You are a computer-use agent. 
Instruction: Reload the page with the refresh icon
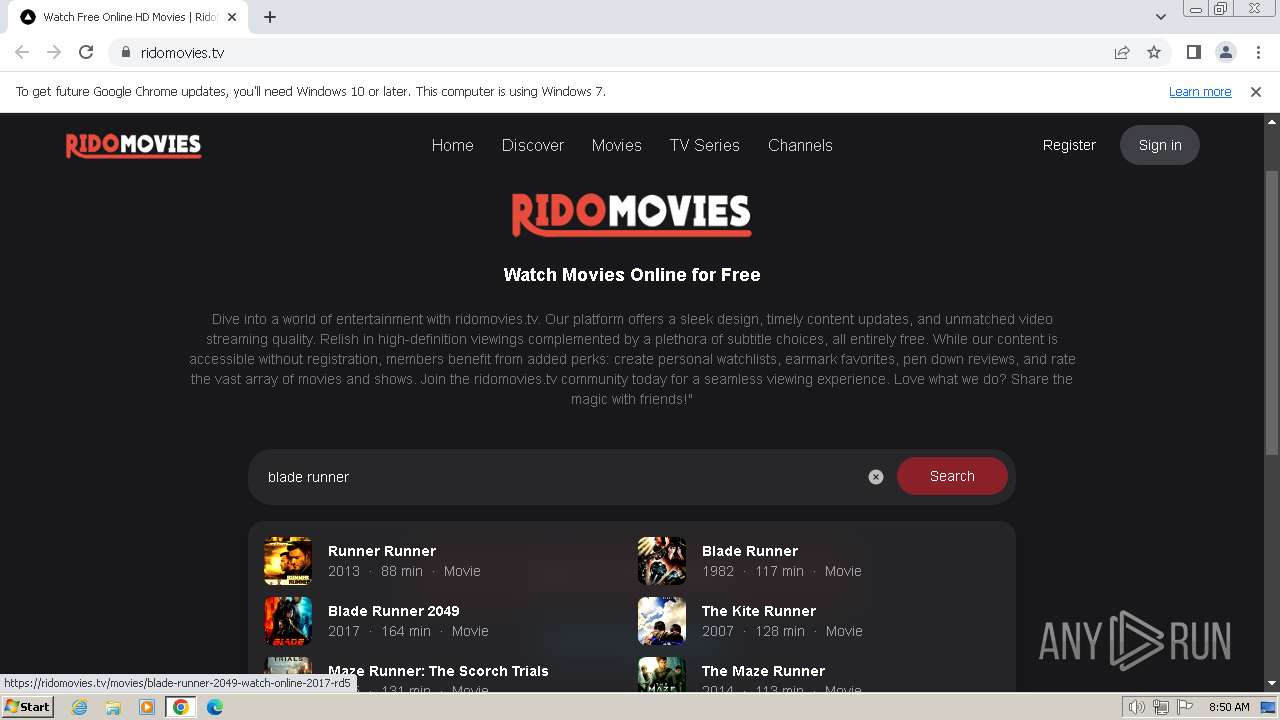86,52
